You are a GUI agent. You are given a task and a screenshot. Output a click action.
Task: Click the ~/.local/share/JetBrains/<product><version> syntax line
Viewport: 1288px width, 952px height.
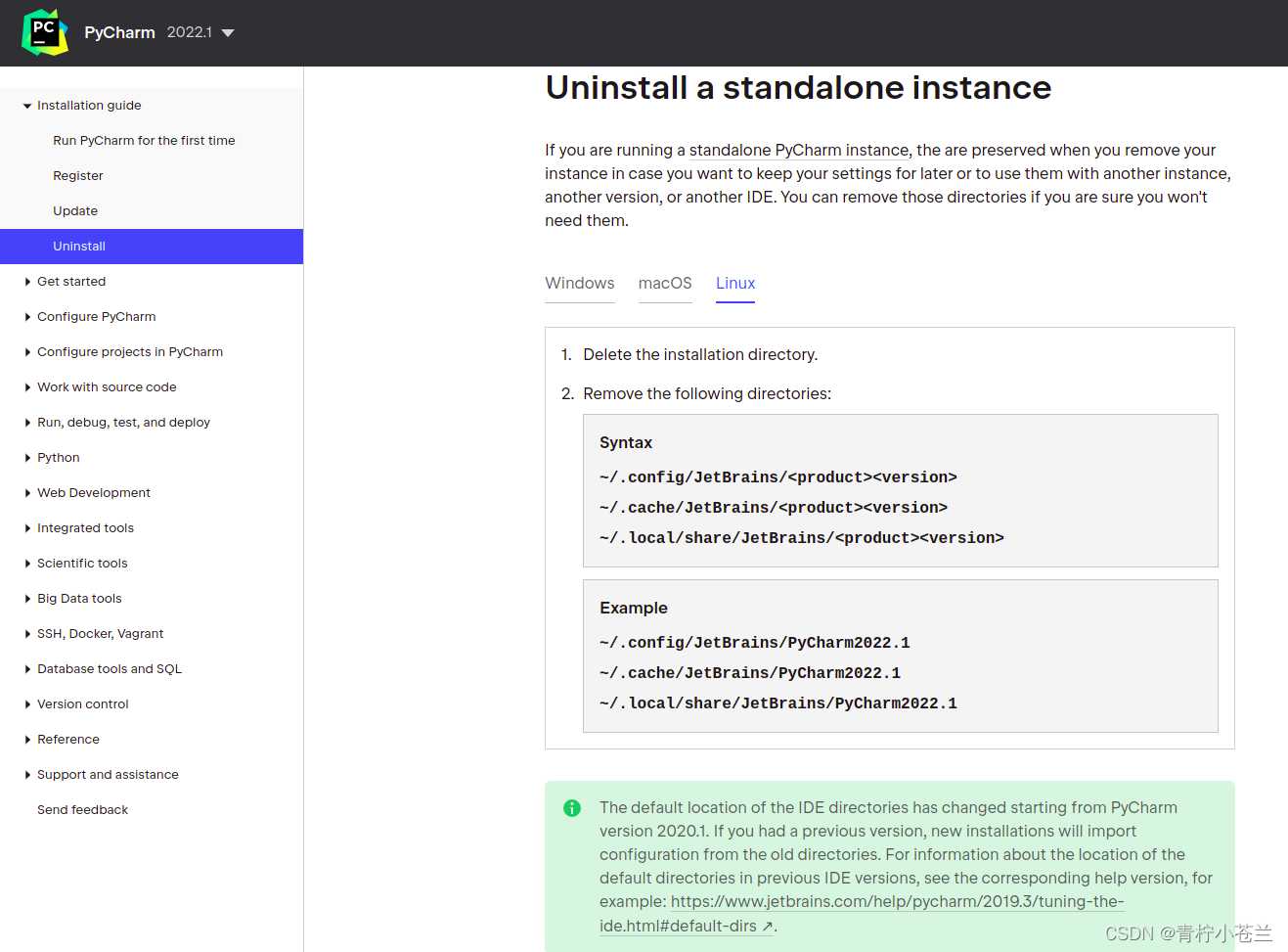[x=802, y=537]
